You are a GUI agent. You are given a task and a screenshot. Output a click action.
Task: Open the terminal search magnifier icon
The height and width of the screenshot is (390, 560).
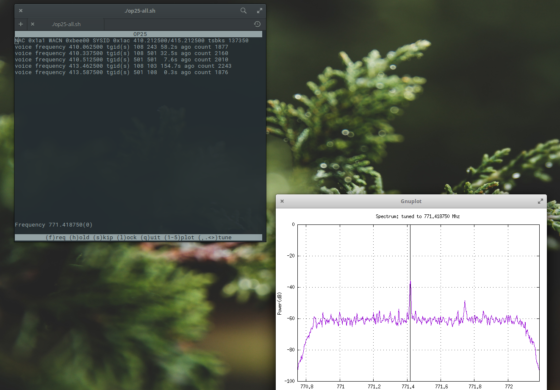click(243, 11)
